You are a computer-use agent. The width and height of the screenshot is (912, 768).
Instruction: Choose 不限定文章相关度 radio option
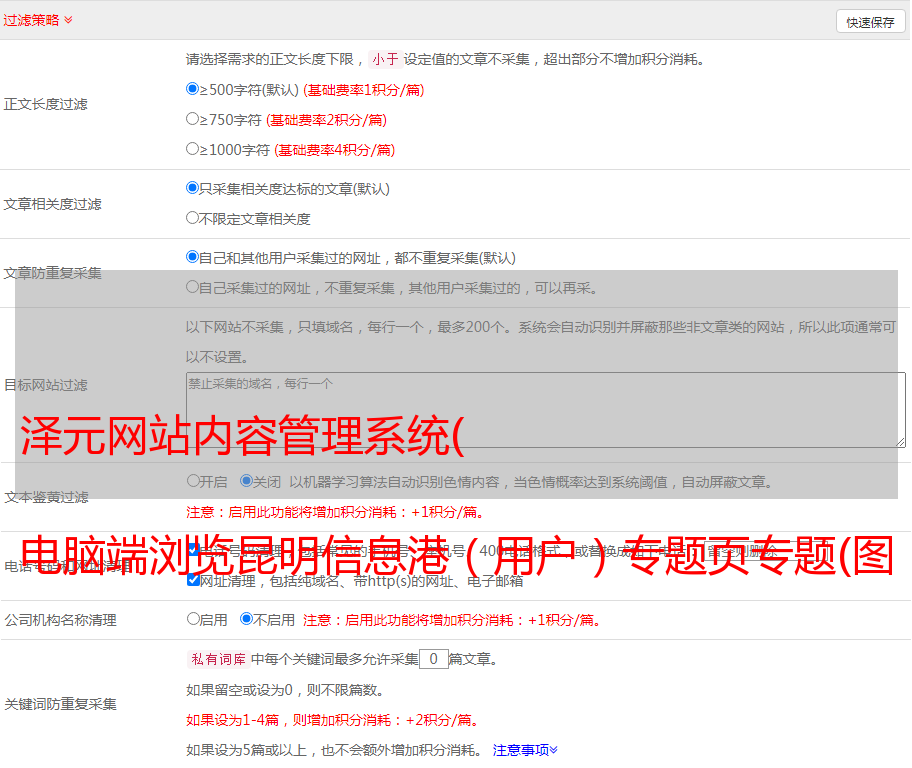point(192,218)
